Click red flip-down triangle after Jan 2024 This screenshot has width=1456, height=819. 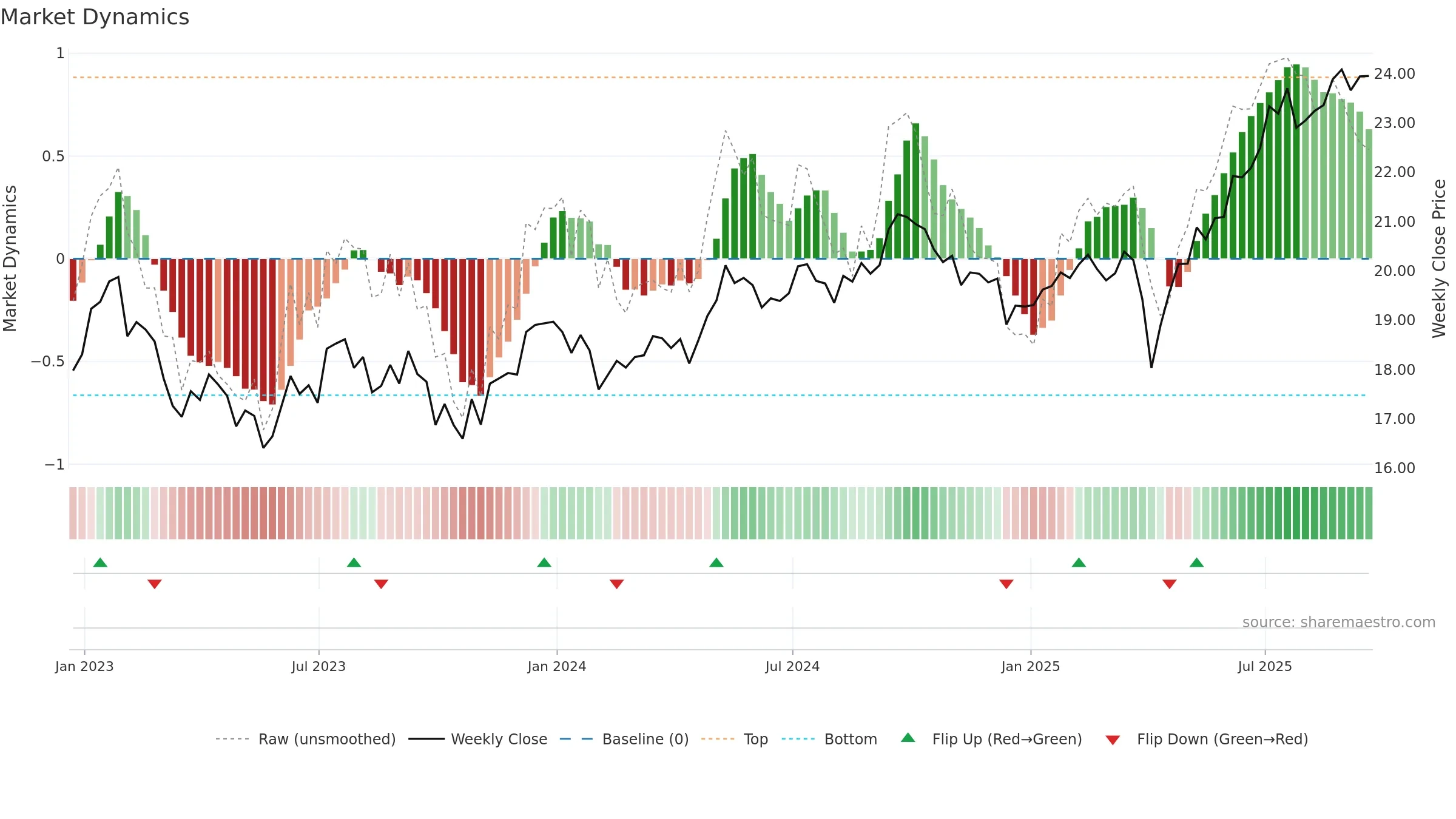pyautogui.click(x=616, y=584)
